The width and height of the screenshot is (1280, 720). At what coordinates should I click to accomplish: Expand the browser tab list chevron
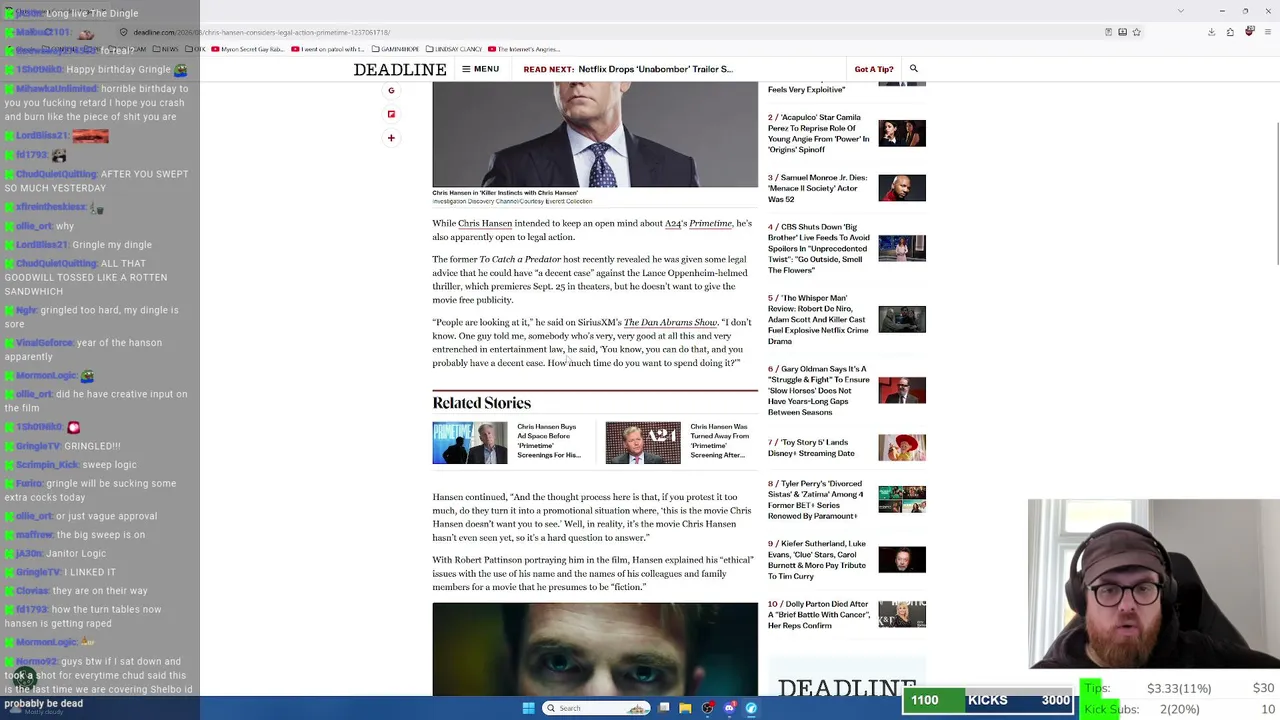pos(1181,11)
